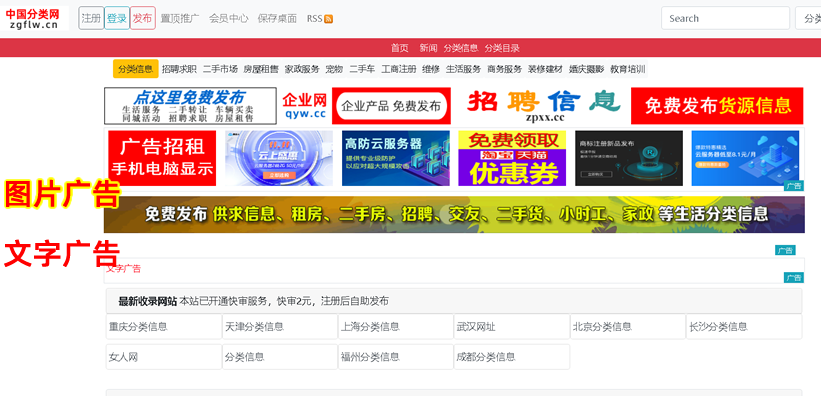Open 福州分类信息 site link
Screen dimensions: 821x396
[x=370, y=357]
